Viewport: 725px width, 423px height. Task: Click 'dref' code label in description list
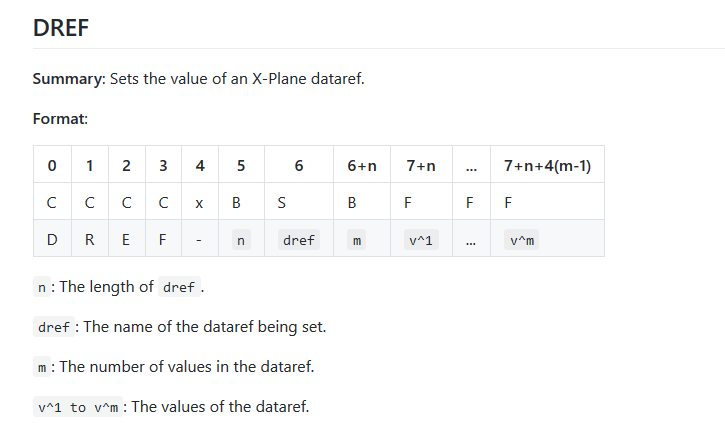54,327
